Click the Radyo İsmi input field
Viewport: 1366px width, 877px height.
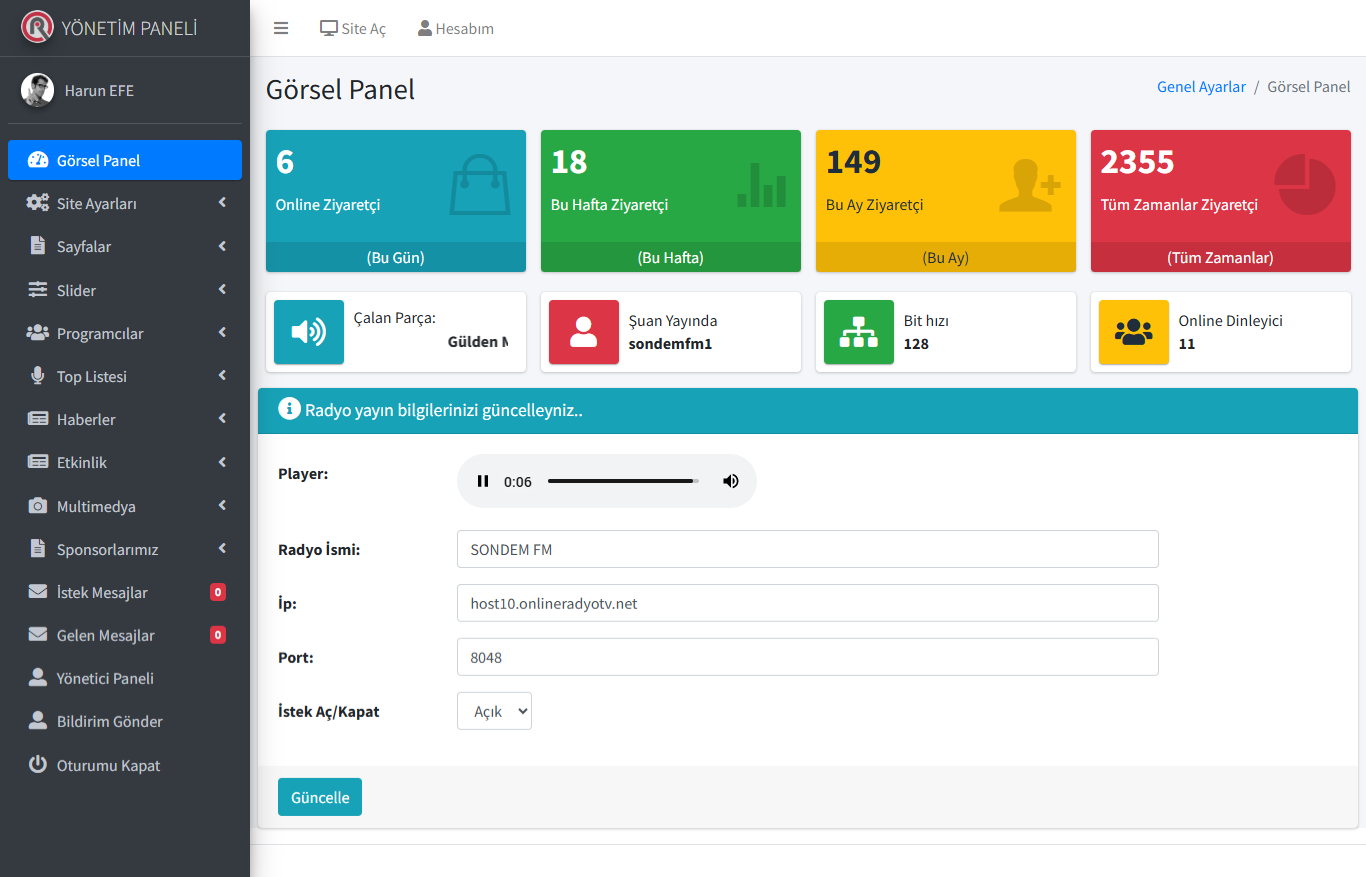[x=807, y=549]
